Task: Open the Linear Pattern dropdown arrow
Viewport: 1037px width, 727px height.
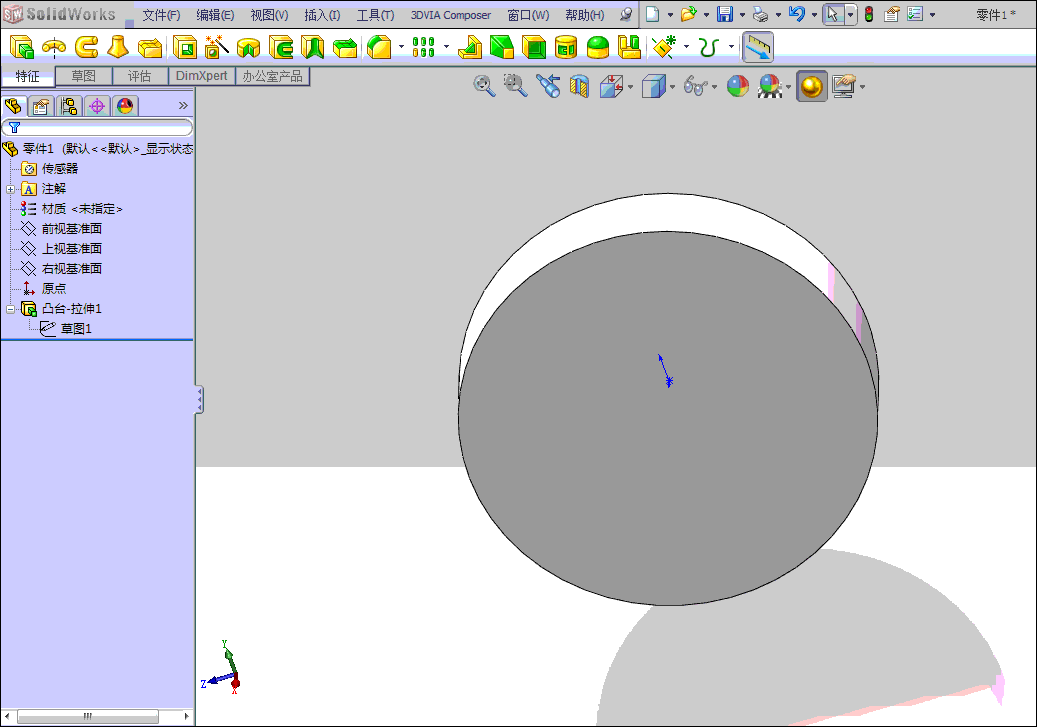Action: (446, 47)
